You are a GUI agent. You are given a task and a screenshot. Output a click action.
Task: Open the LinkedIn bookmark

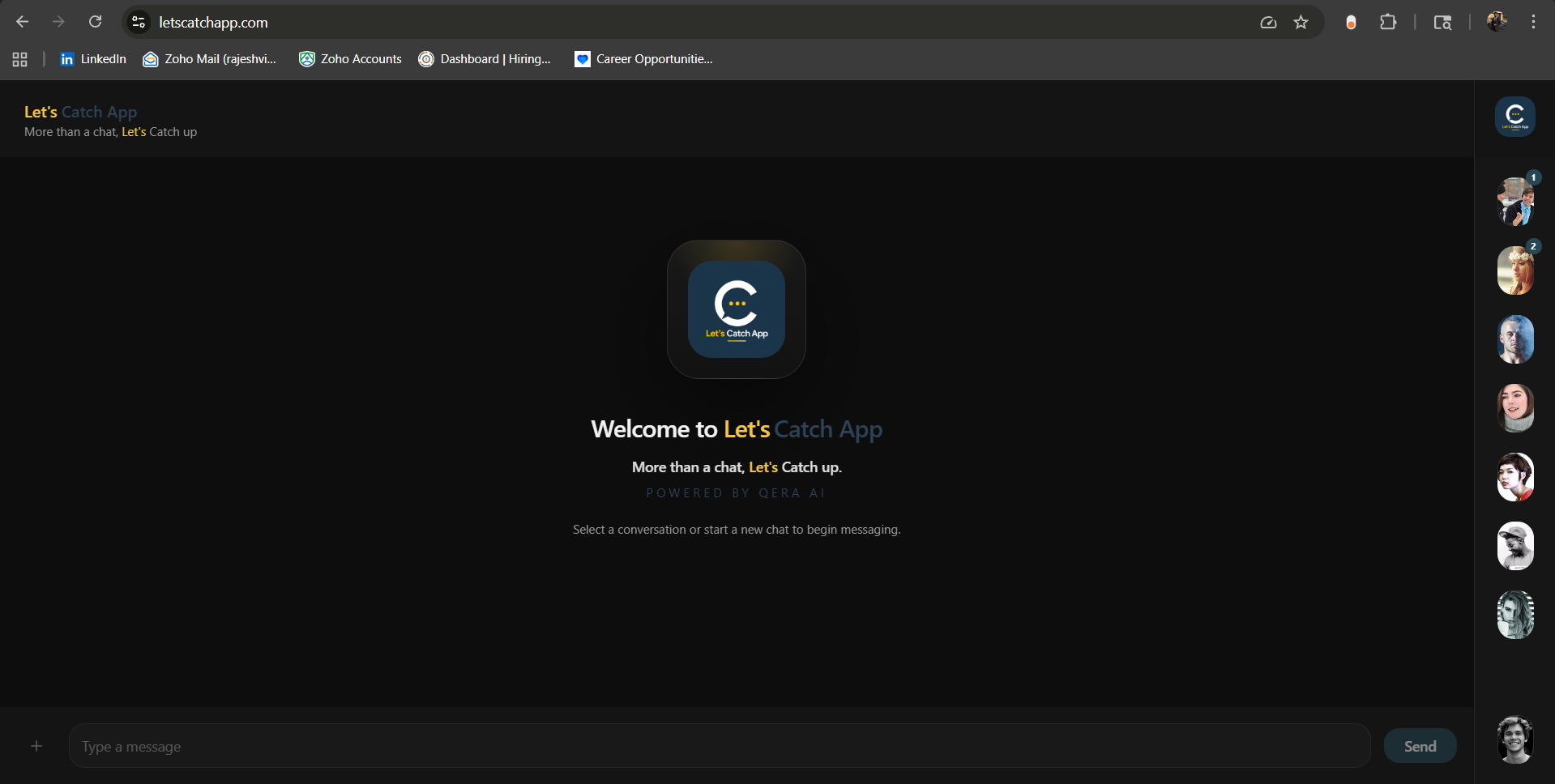(x=93, y=59)
